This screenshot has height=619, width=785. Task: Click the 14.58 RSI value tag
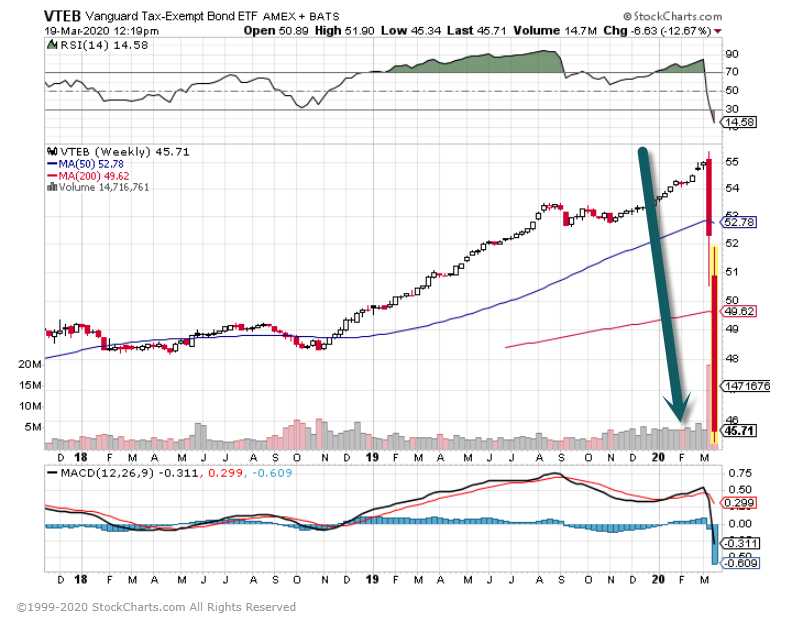point(739,122)
